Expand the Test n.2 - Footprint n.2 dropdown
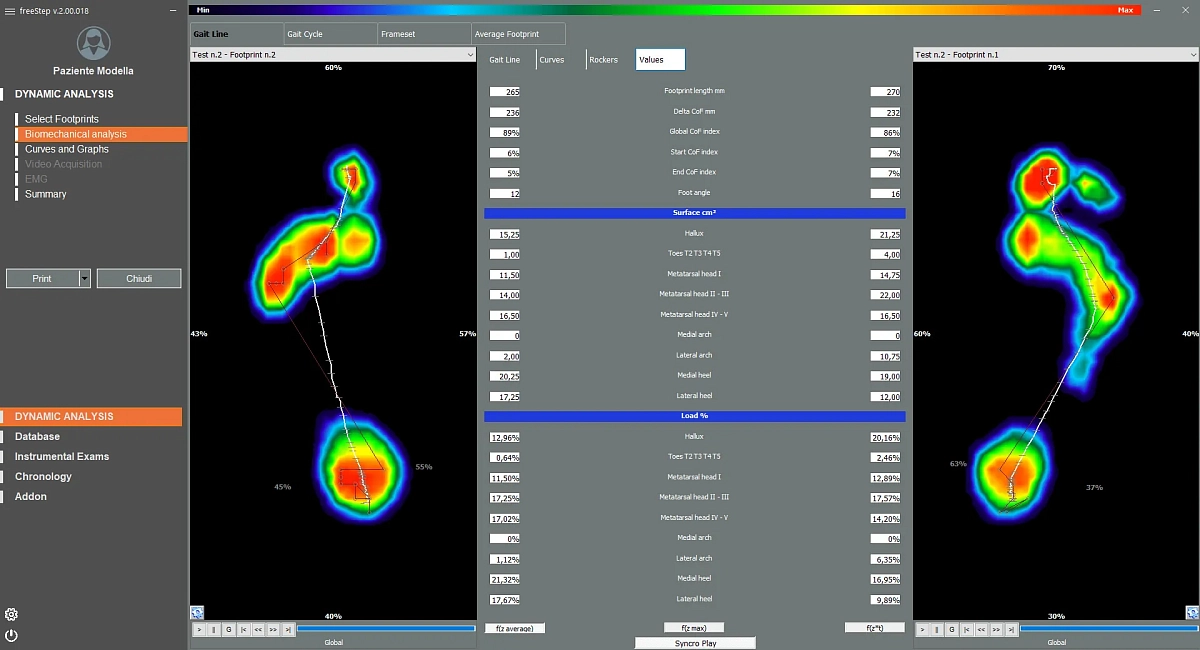Screen dimensions: 1200x650 [469, 55]
